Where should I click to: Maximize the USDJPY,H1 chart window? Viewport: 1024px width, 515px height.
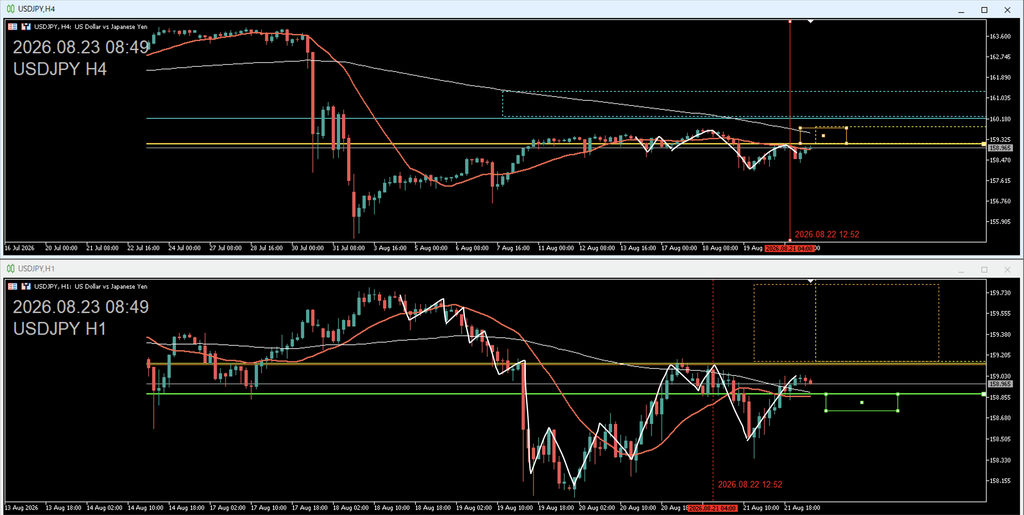(984, 269)
